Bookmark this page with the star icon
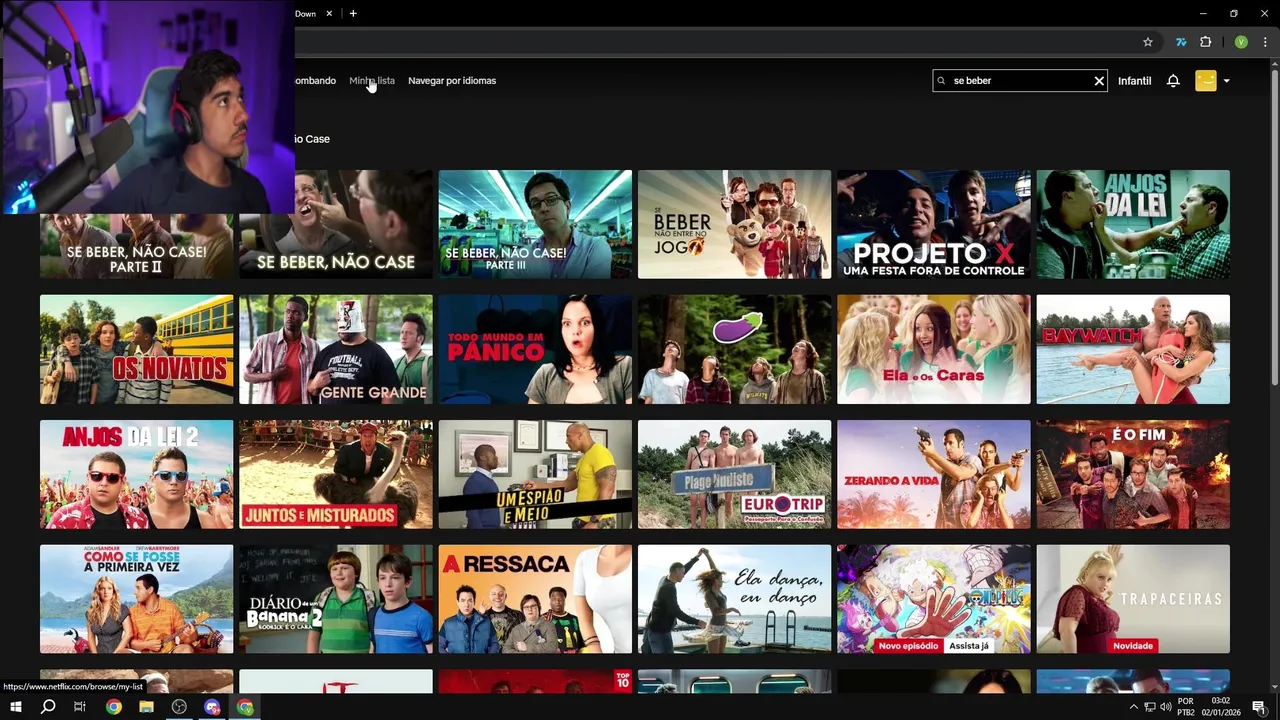 point(1148,42)
